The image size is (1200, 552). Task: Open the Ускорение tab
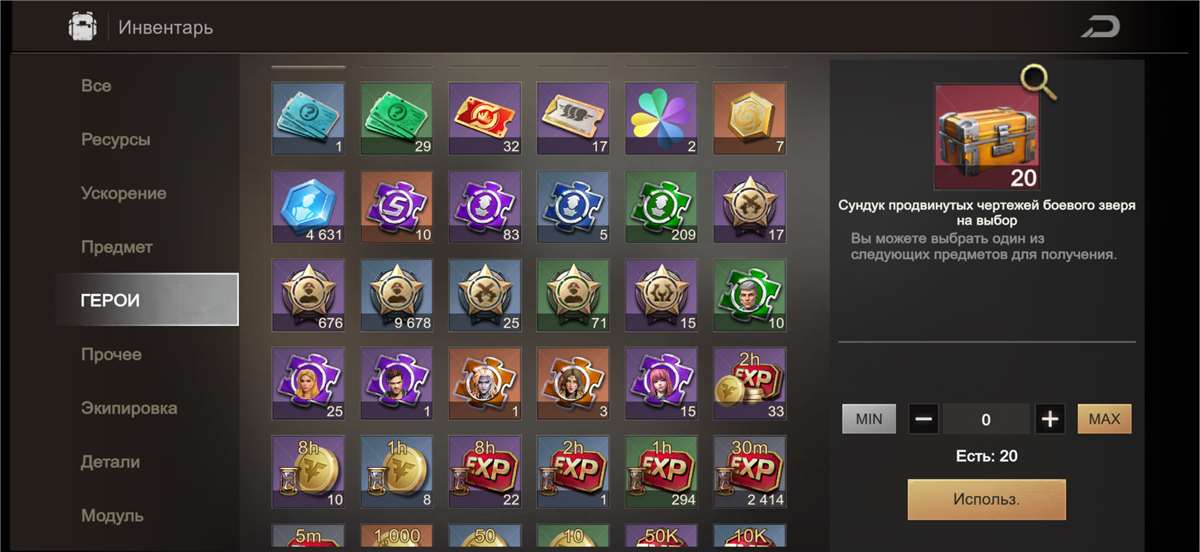124,193
